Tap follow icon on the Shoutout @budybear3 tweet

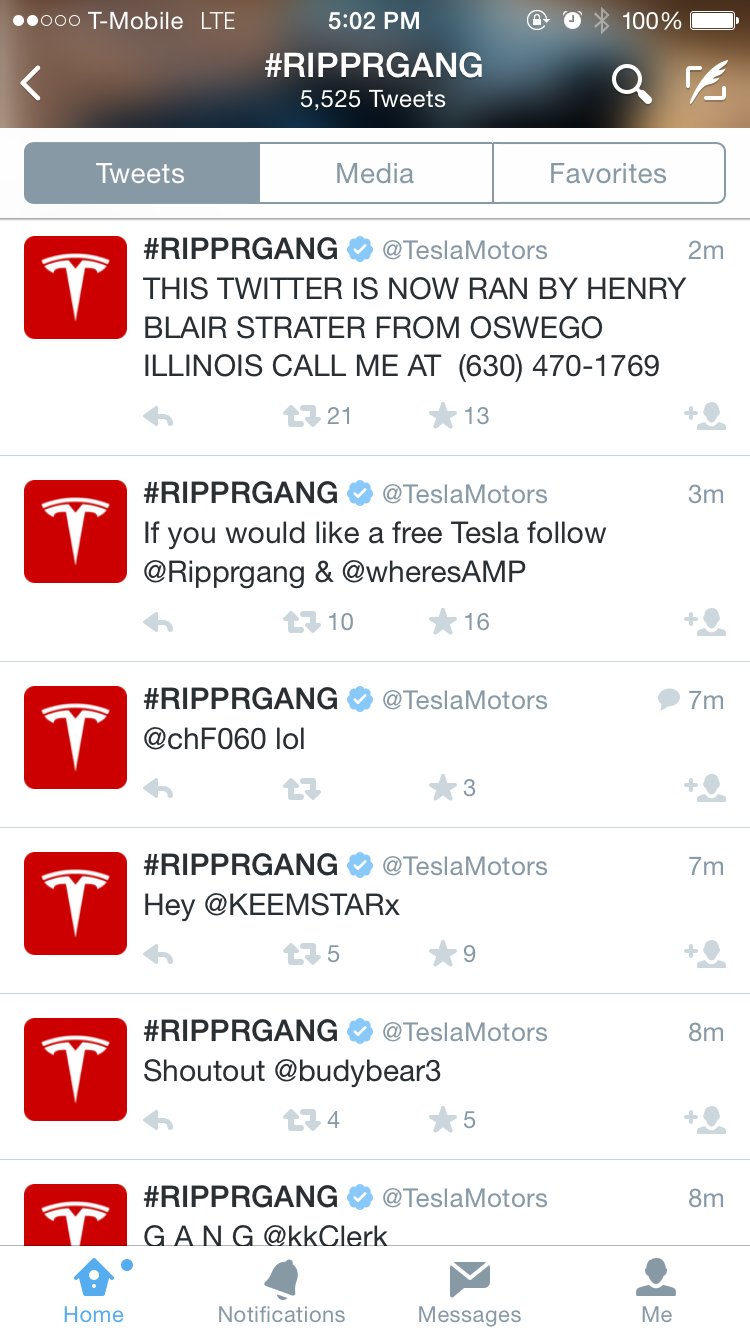tap(705, 1120)
